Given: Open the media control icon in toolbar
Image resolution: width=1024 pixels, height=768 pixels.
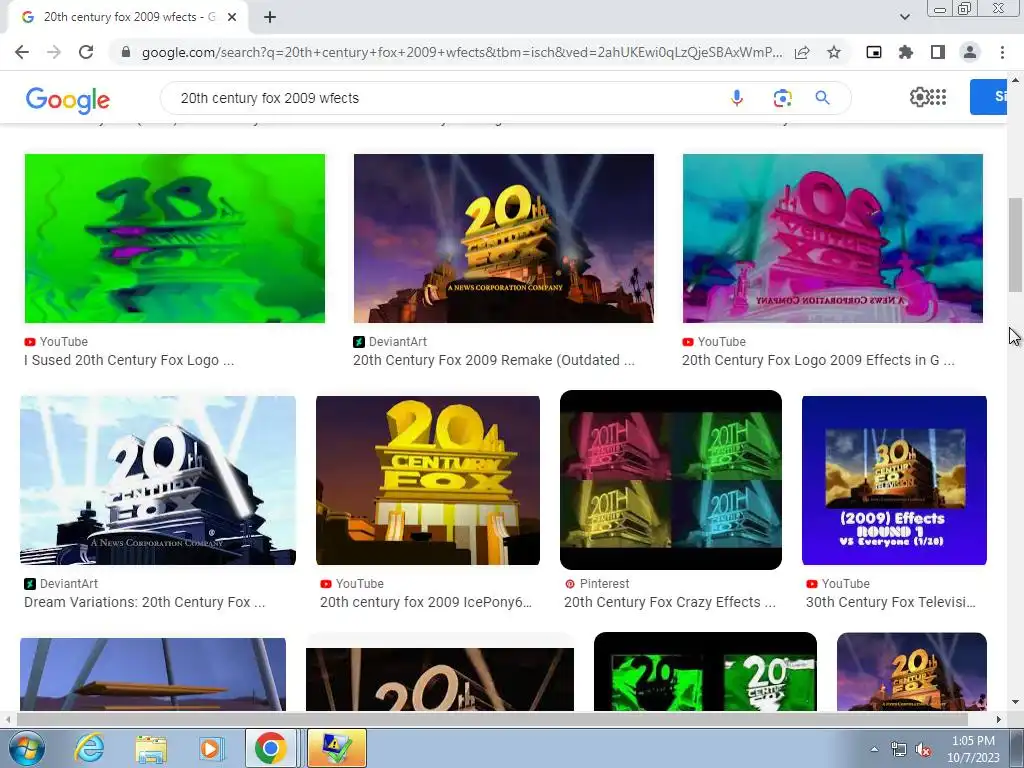Looking at the screenshot, I should click(x=874, y=52).
